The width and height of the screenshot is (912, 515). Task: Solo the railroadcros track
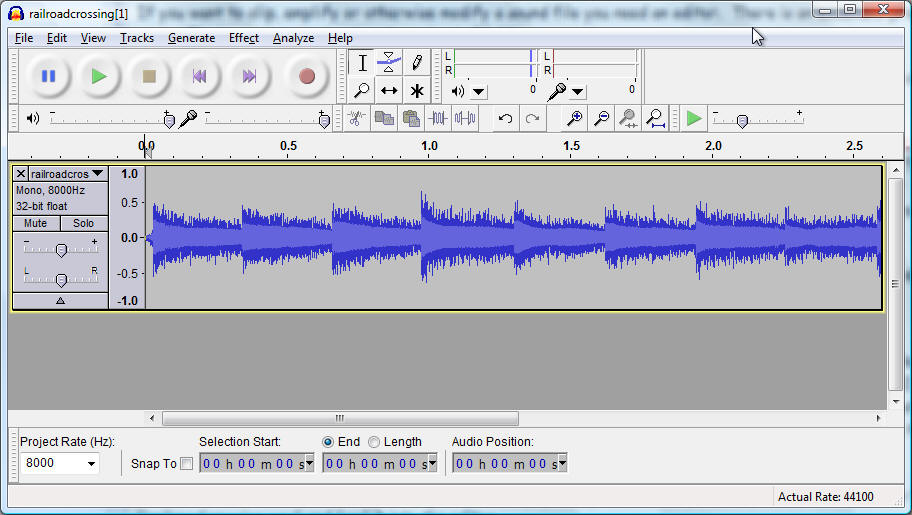(x=83, y=223)
